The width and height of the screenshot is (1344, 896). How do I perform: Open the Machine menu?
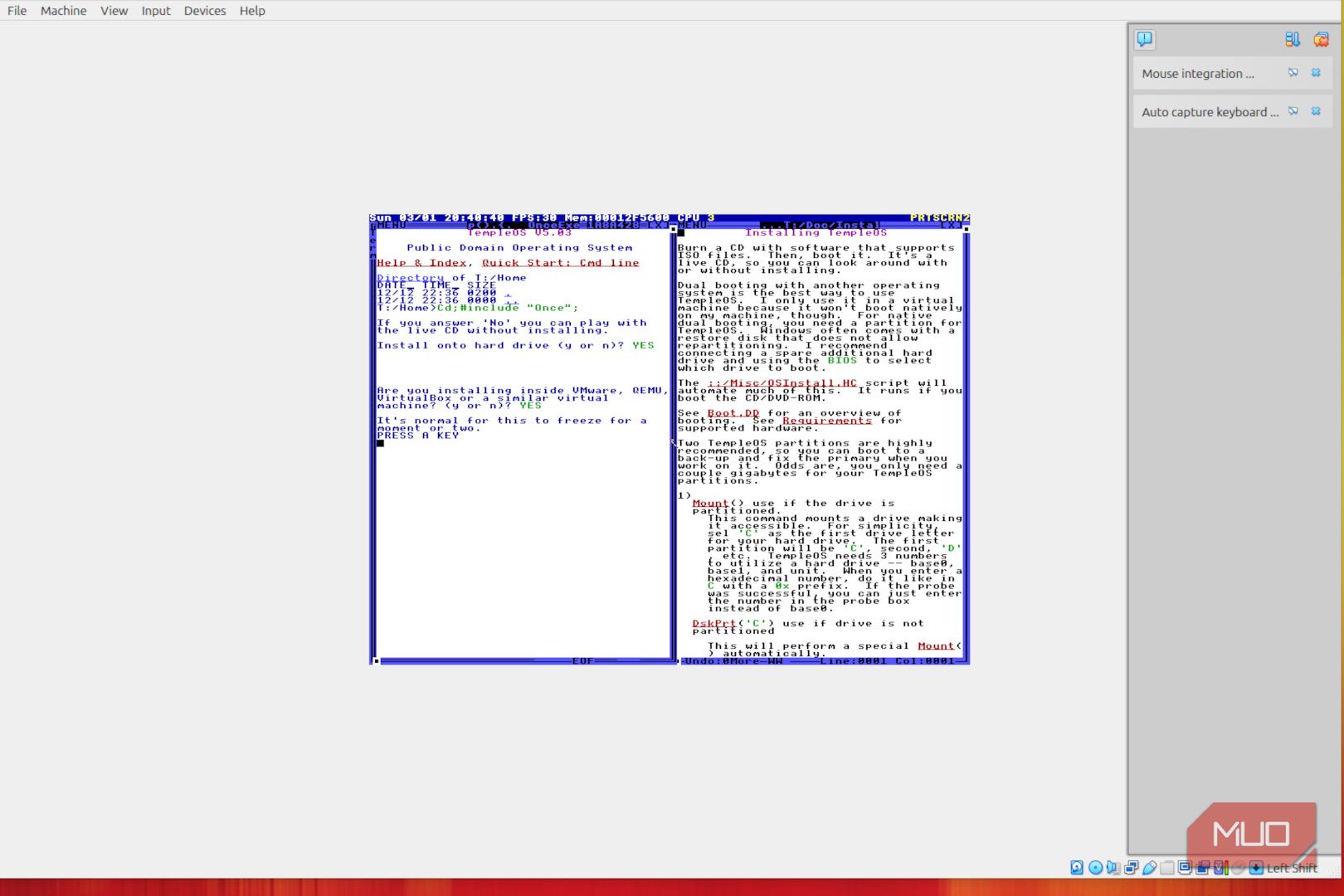point(63,11)
